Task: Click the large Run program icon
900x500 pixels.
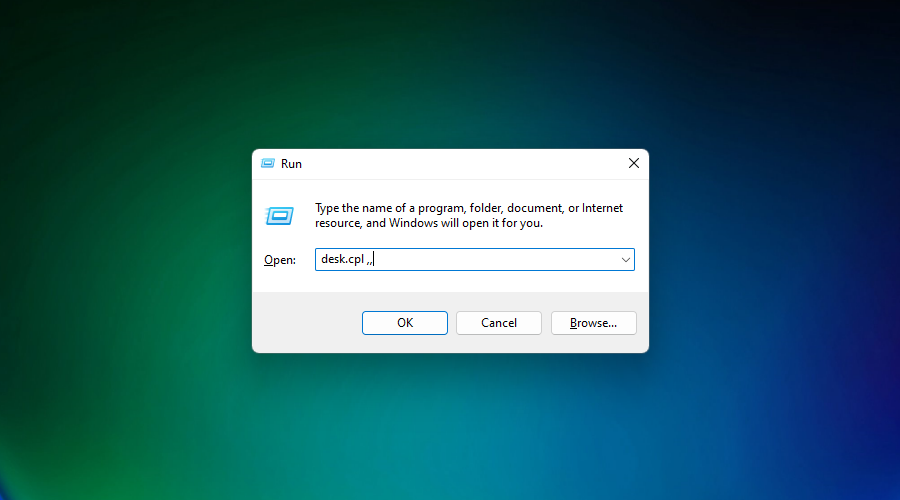Action: [280, 216]
